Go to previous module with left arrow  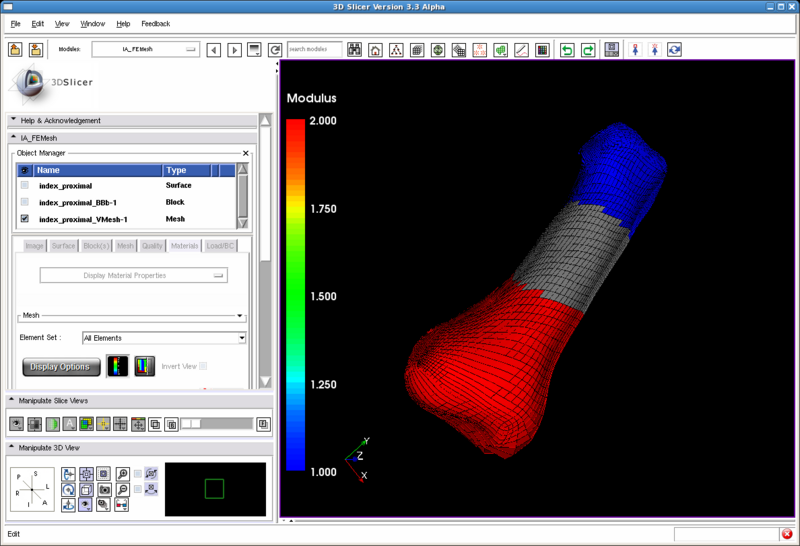coord(213,50)
